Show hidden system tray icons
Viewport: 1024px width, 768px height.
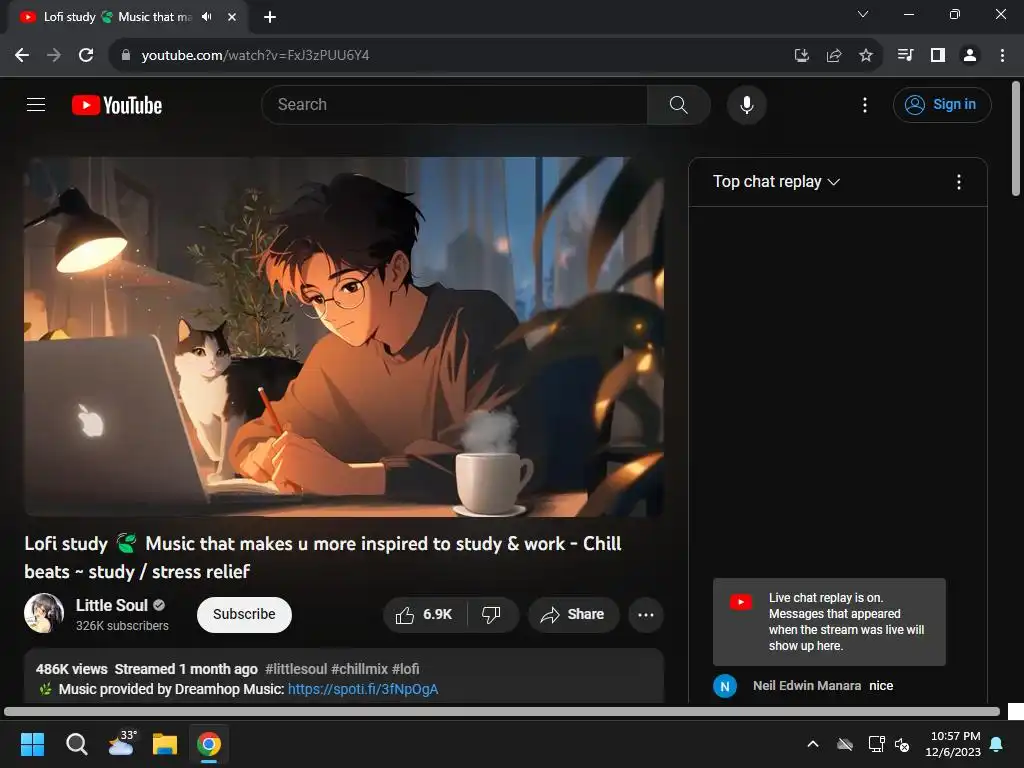point(813,744)
